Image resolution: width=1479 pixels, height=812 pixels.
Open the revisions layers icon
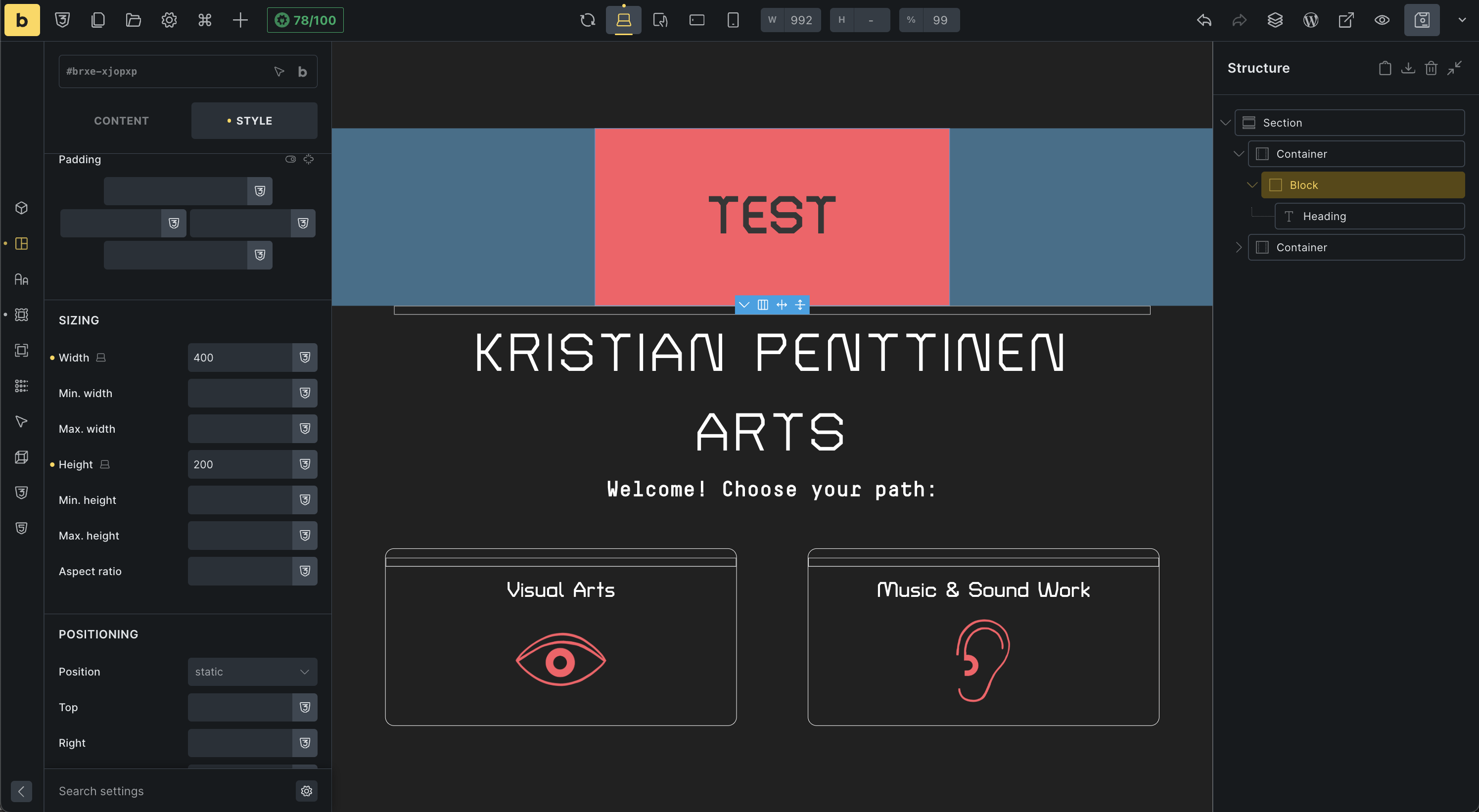coord(1275,20)
